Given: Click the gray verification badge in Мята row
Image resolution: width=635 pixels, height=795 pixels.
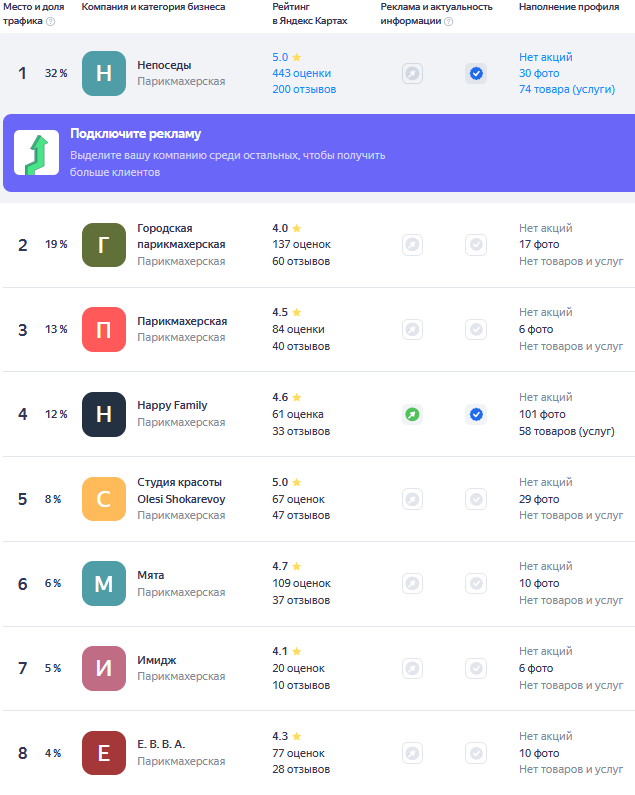Looking at the screenshot, I should coord(476,584).
